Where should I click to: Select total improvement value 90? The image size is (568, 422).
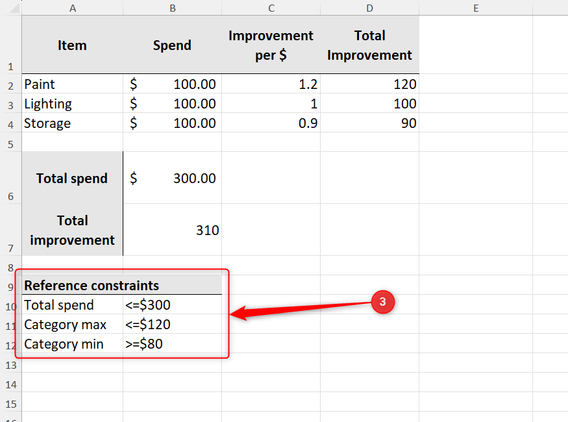tap(369, 123)
